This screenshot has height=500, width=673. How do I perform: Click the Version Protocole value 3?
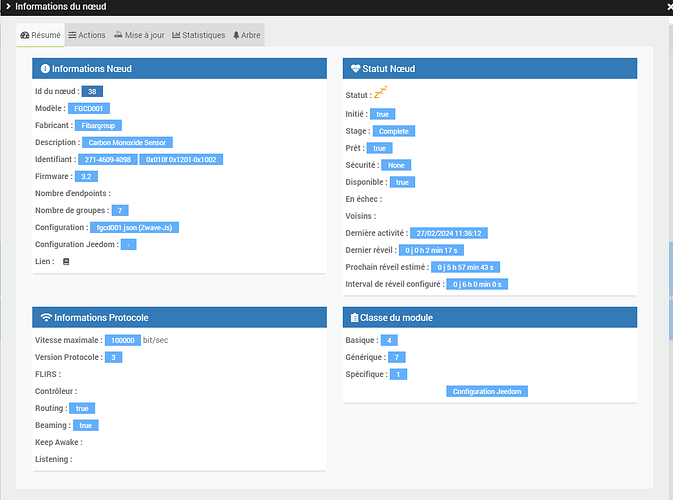[x=113, y=358]
